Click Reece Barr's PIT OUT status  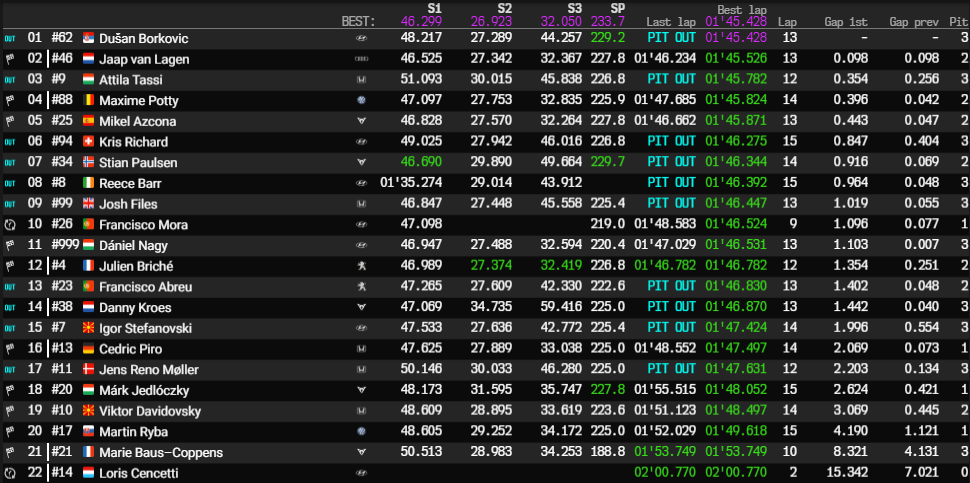(671, 184)
